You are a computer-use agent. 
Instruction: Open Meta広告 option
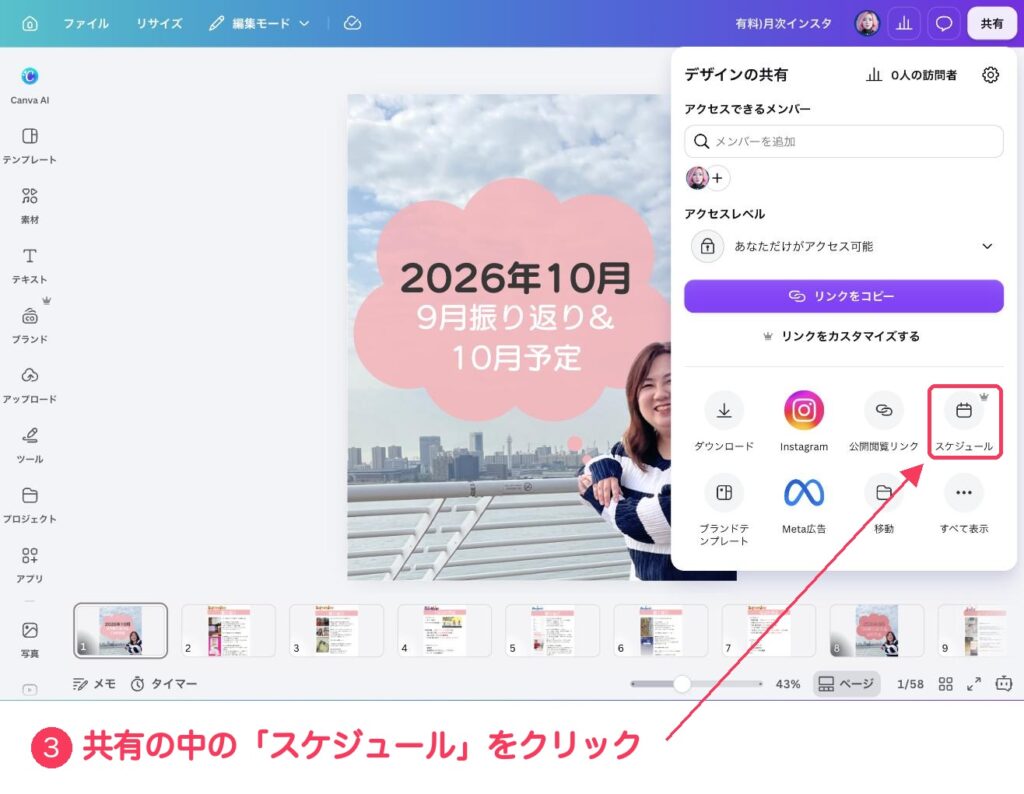tap(803, 505)
